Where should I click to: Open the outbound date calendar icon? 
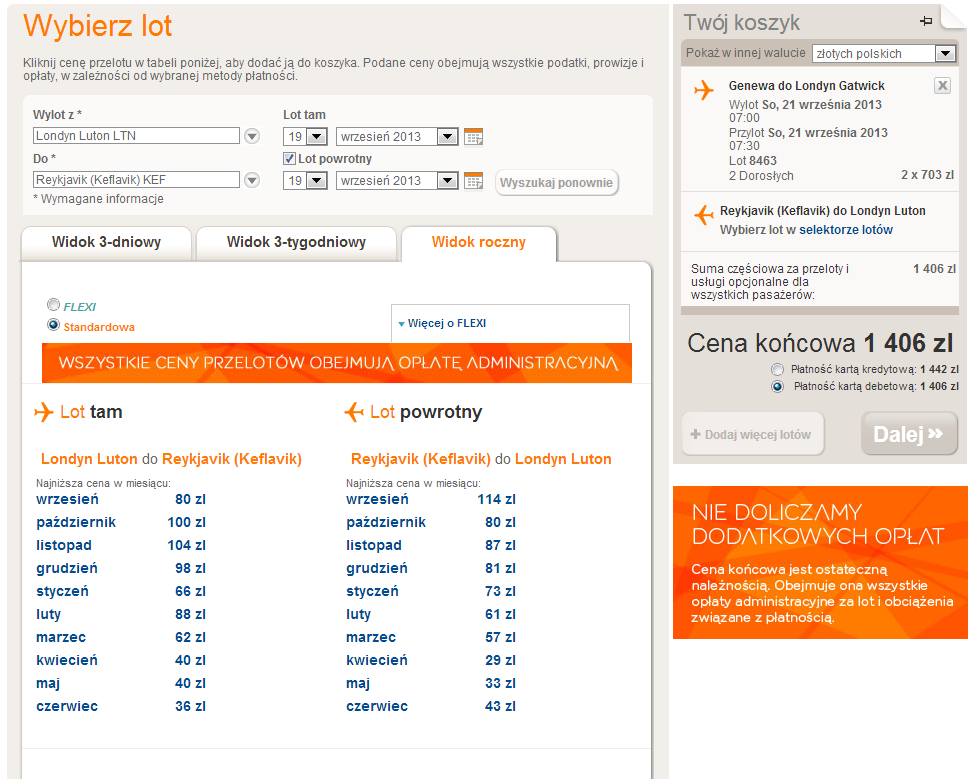[473, 137]
